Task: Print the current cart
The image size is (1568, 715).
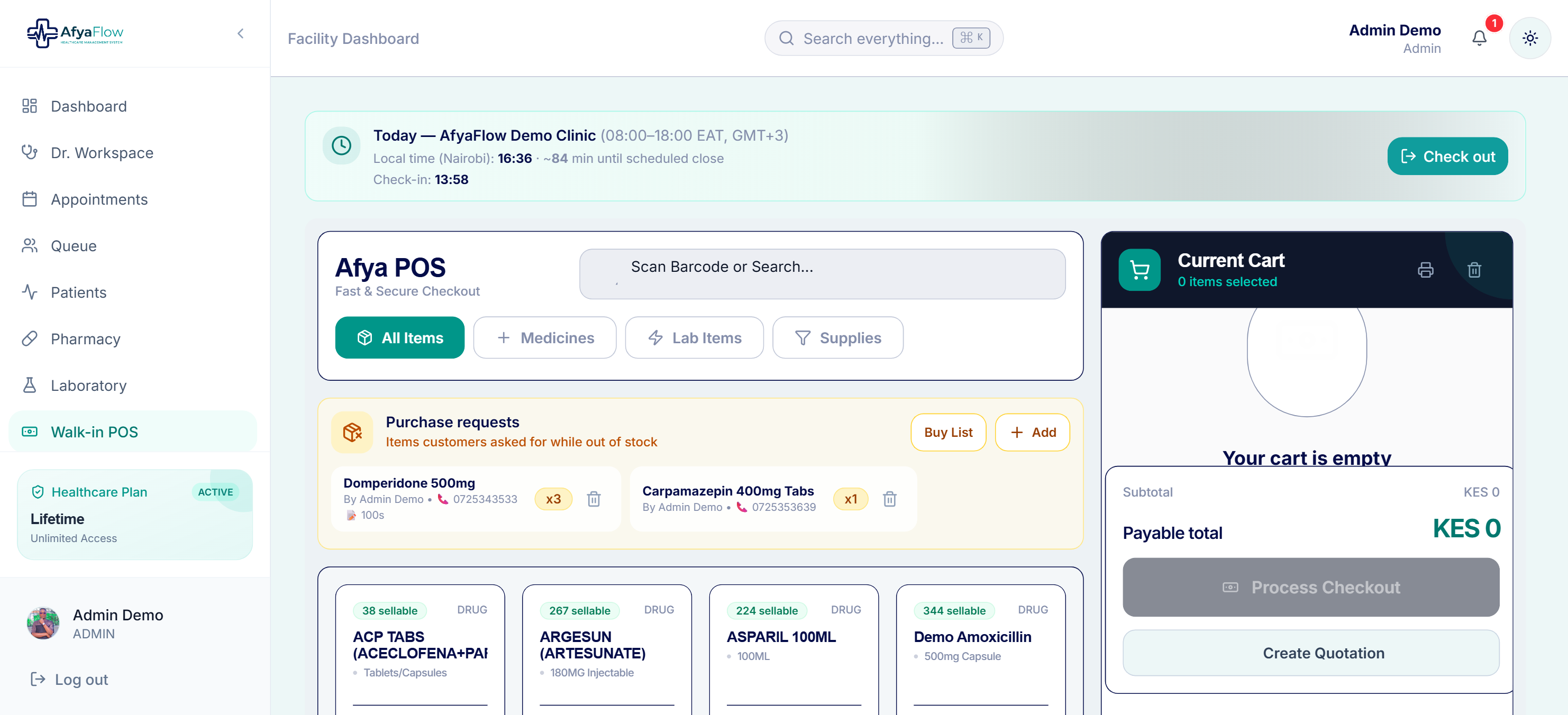Action: click(x=1425, y=270)
